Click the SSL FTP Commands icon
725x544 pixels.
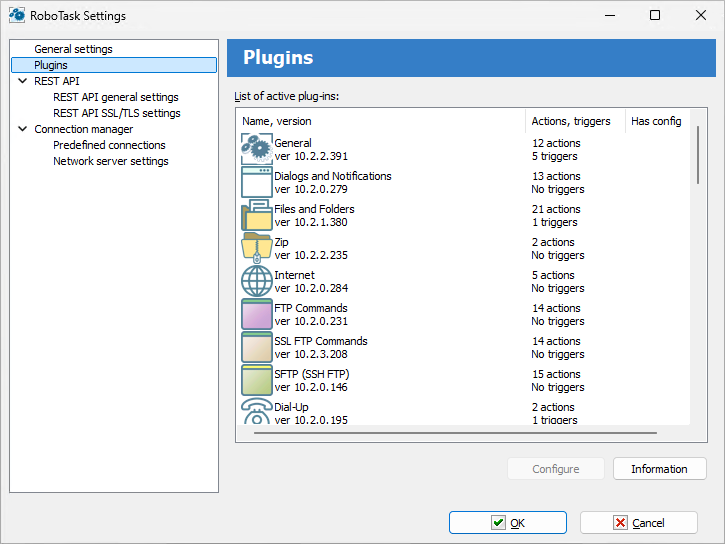[x=257, y=347]
